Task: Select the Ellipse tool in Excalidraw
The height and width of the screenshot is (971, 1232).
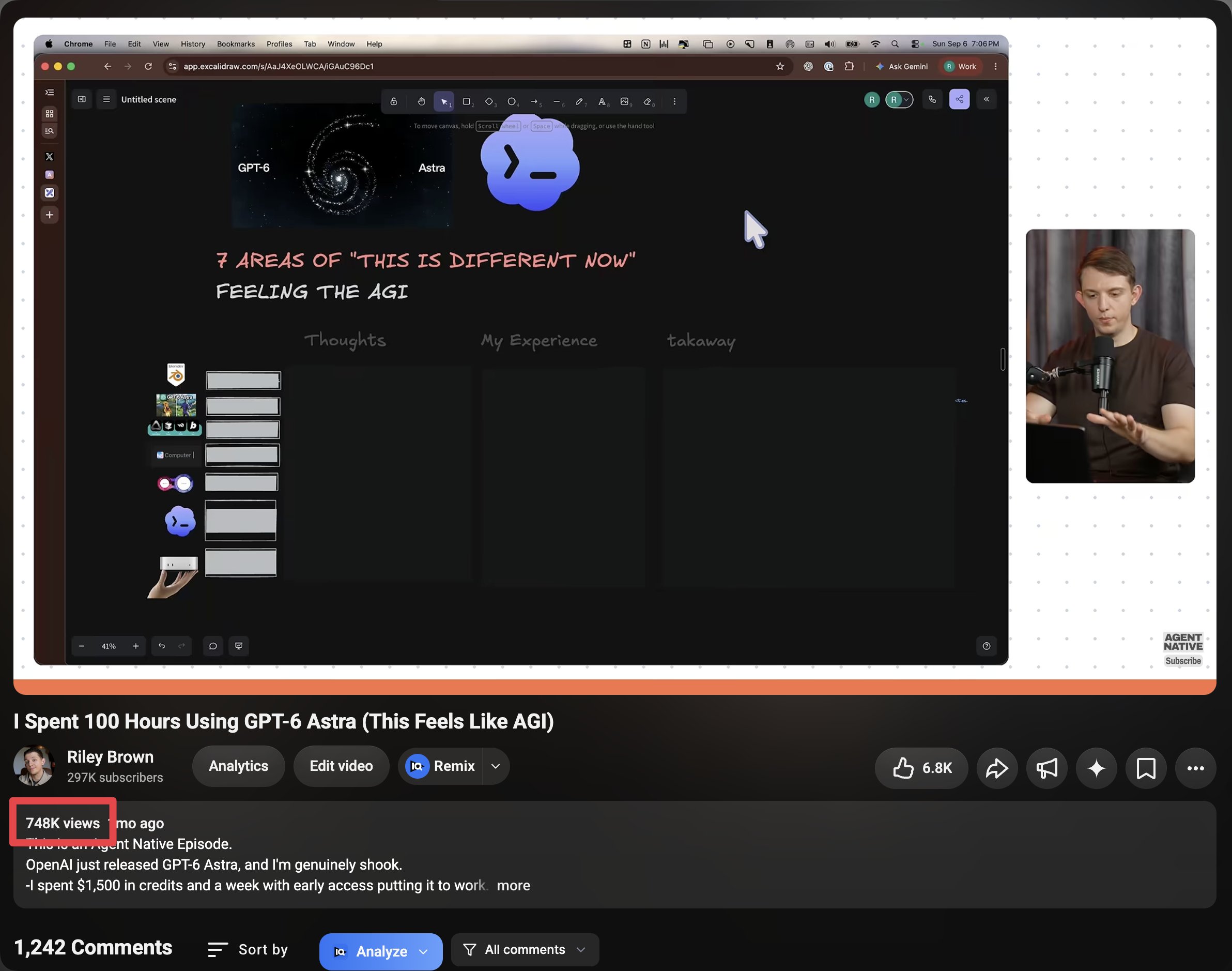Action: click(x=512, y=101)
